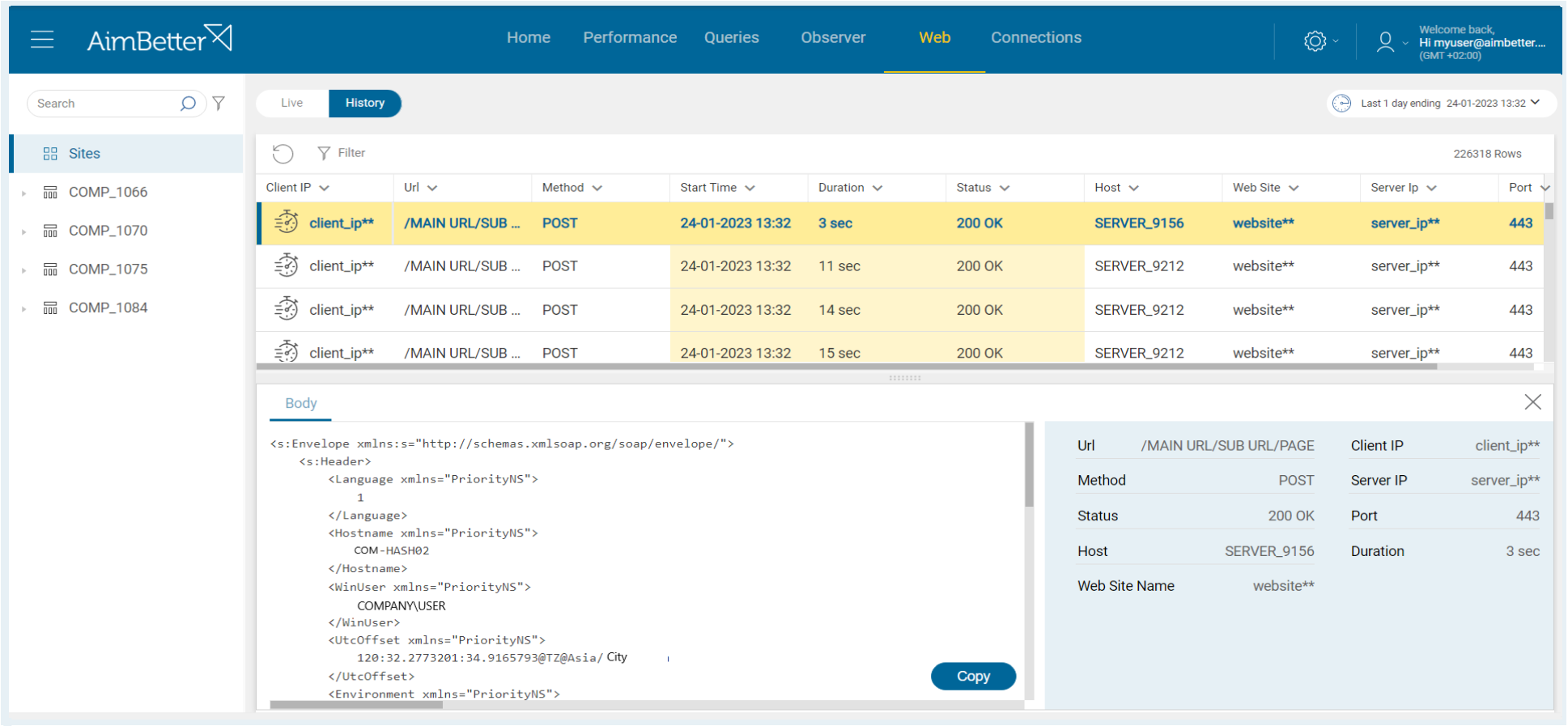Viewport: 1568px width, 726px height.
Task: Click the COMP_1075 server icon
Action: [x=50, y=269]
